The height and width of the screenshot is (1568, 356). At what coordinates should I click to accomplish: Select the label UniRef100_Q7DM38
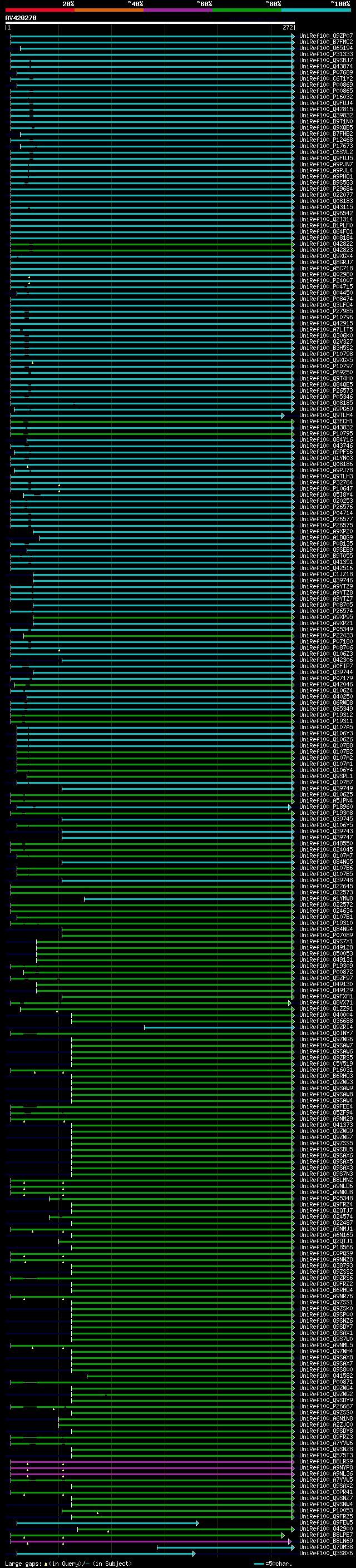[x=326, y=1547]
